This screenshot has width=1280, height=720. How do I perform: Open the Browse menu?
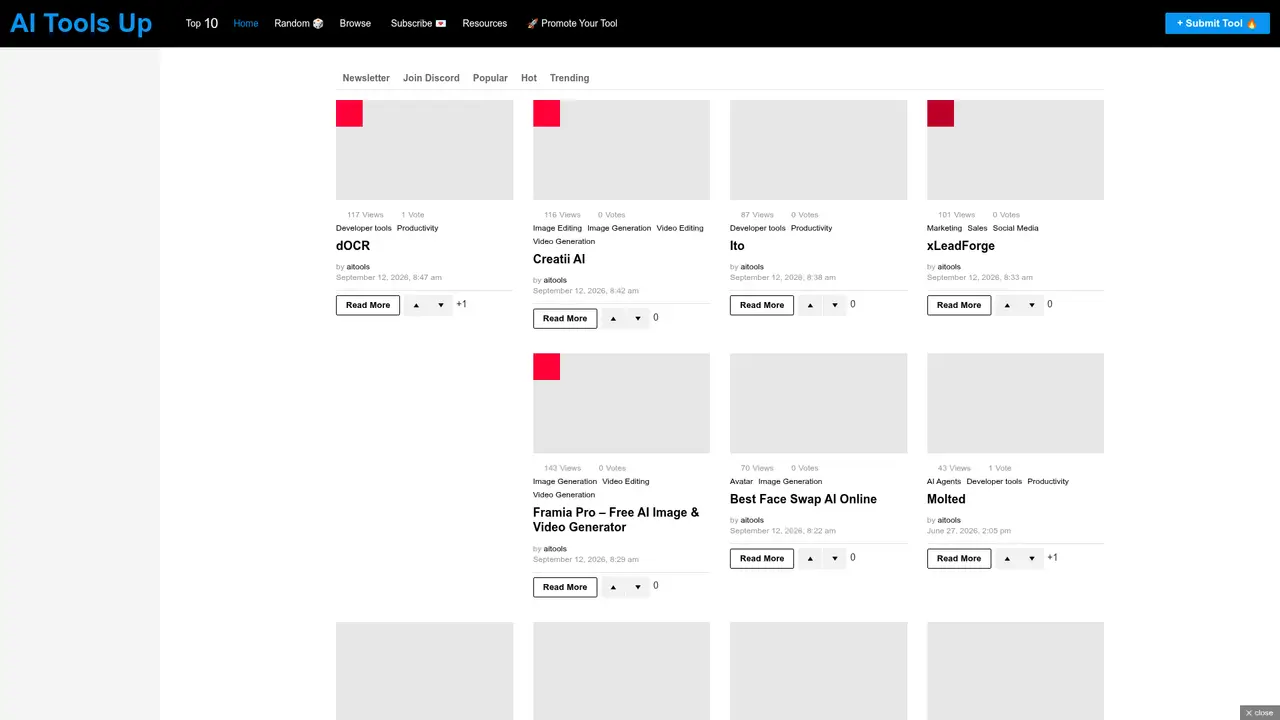pyautogui.click(x=355, y=23)
